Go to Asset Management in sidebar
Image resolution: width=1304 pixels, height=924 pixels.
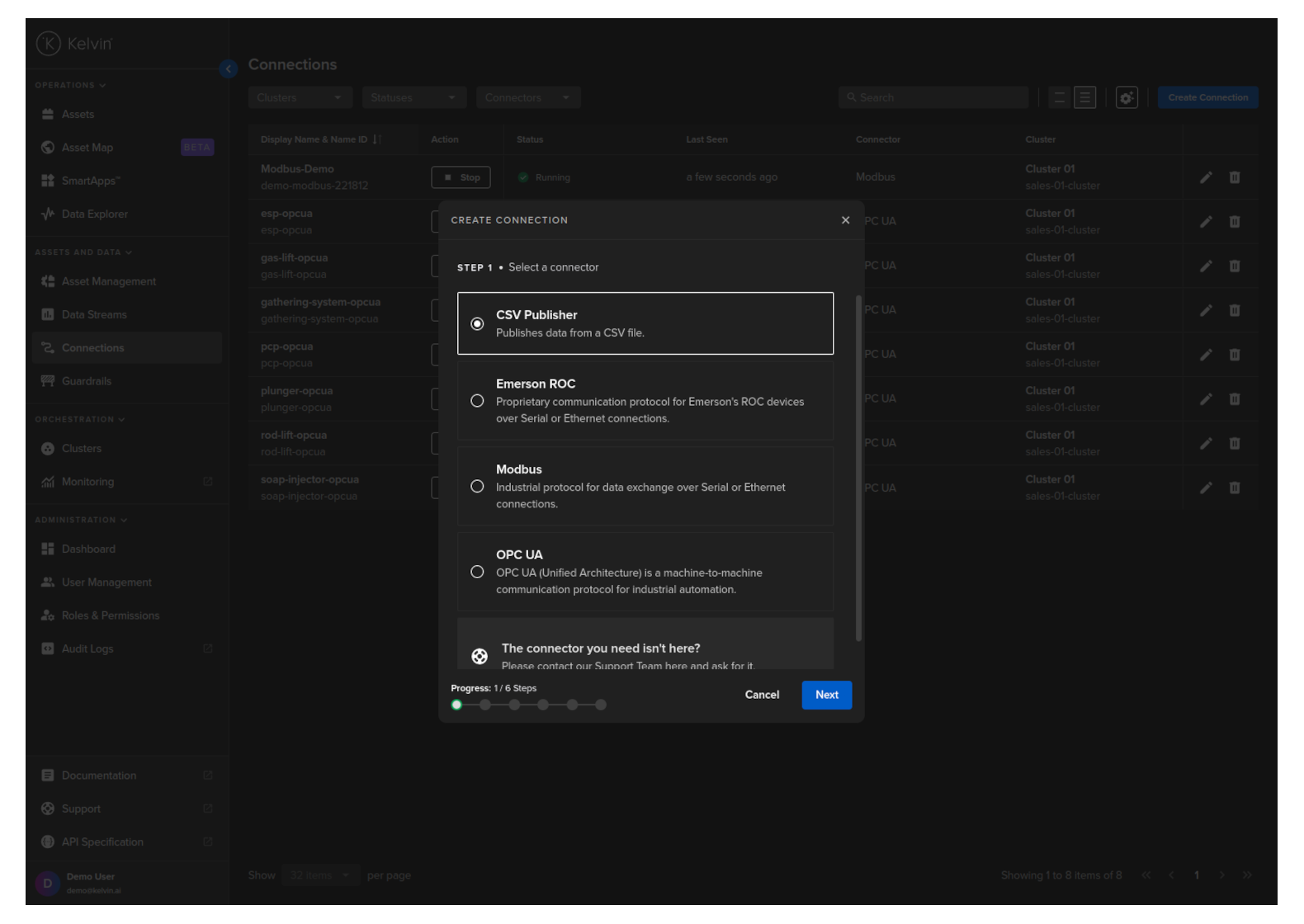108,281
